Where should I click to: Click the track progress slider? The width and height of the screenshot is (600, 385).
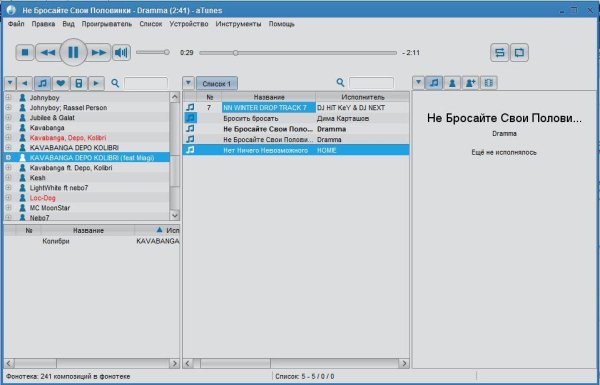[x=298, y=53]
